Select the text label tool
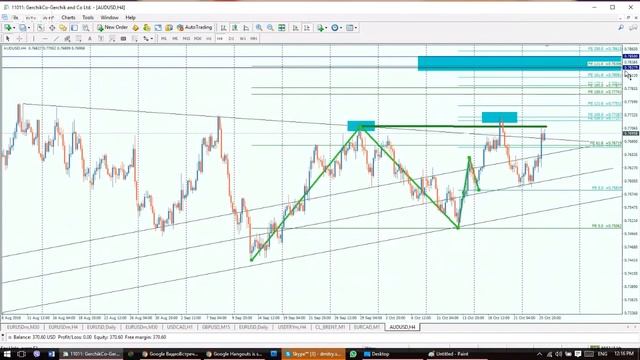Screen dimensions: 640x360 [101, 38]
